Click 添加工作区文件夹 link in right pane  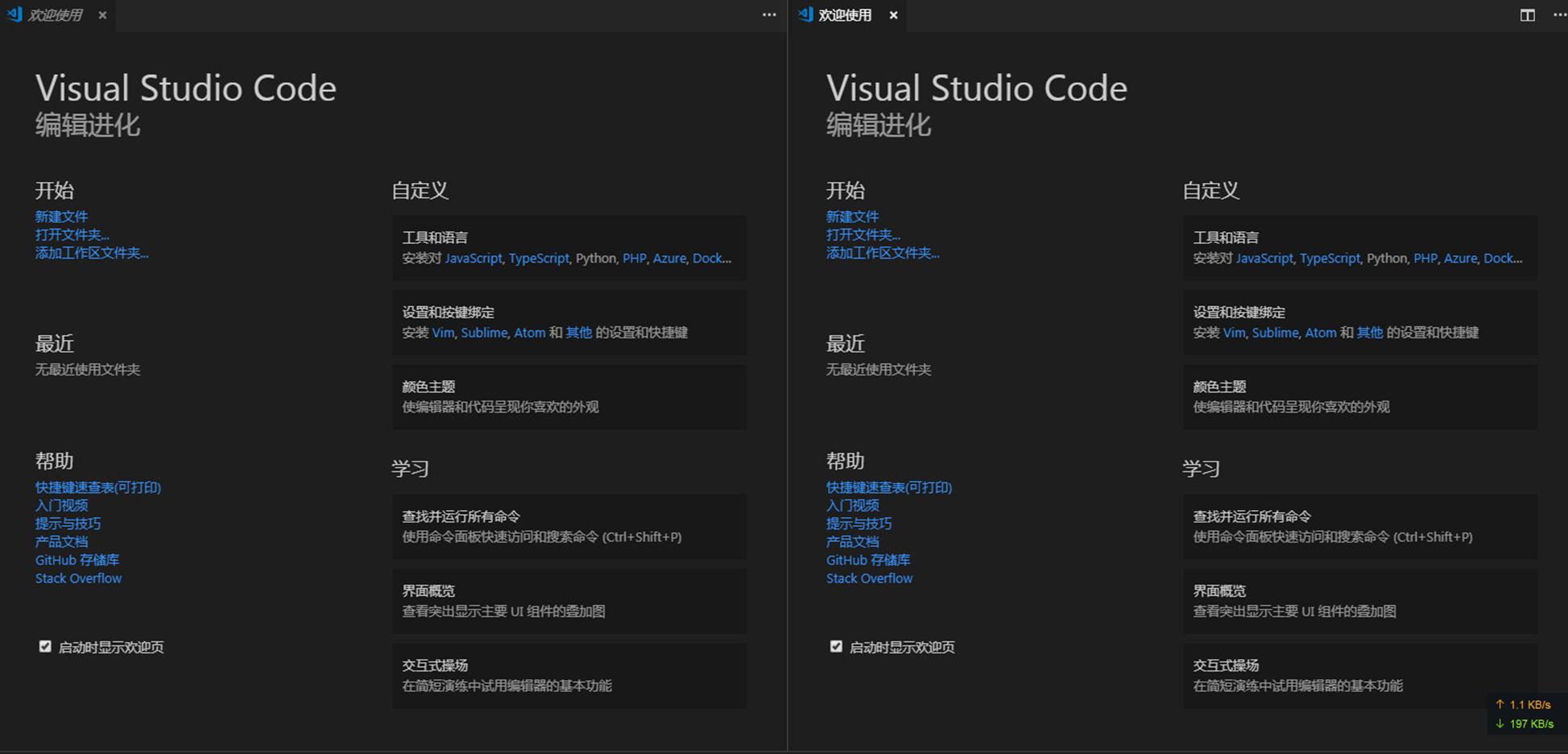coord(883,253)
